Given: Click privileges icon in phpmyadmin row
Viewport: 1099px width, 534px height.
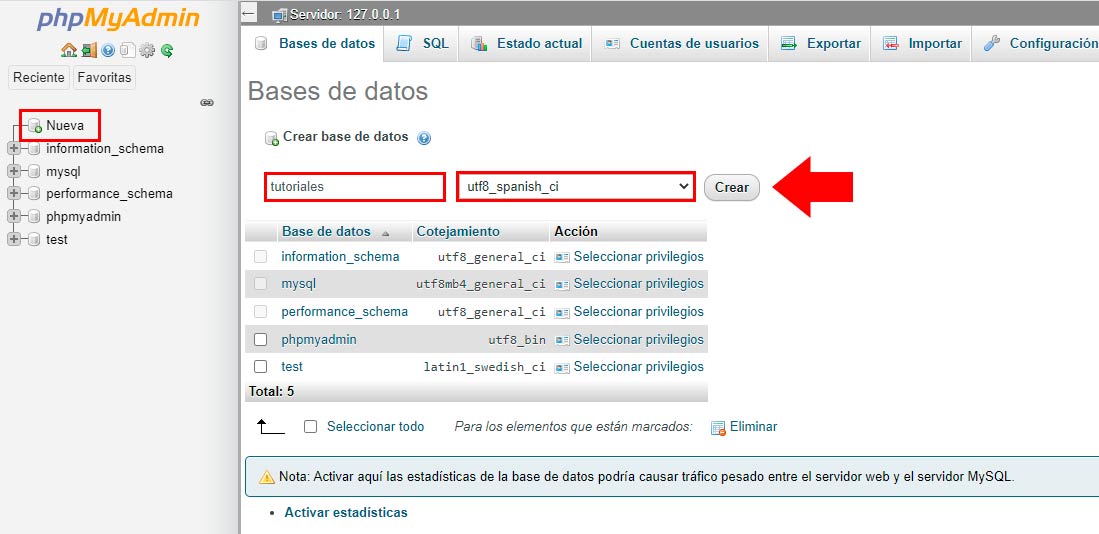Looking at the screenshot, I should pos(561,340).
